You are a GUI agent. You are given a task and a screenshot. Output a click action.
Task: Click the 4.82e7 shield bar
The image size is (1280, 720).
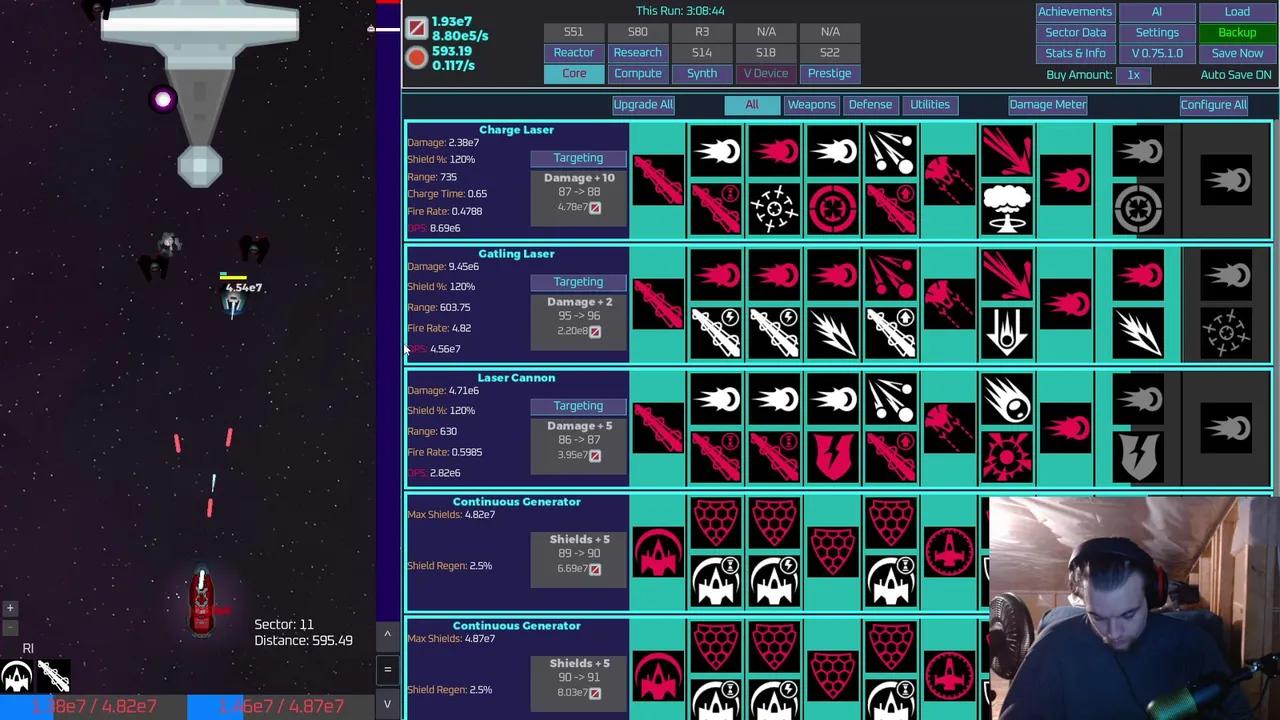pos(93,706)
